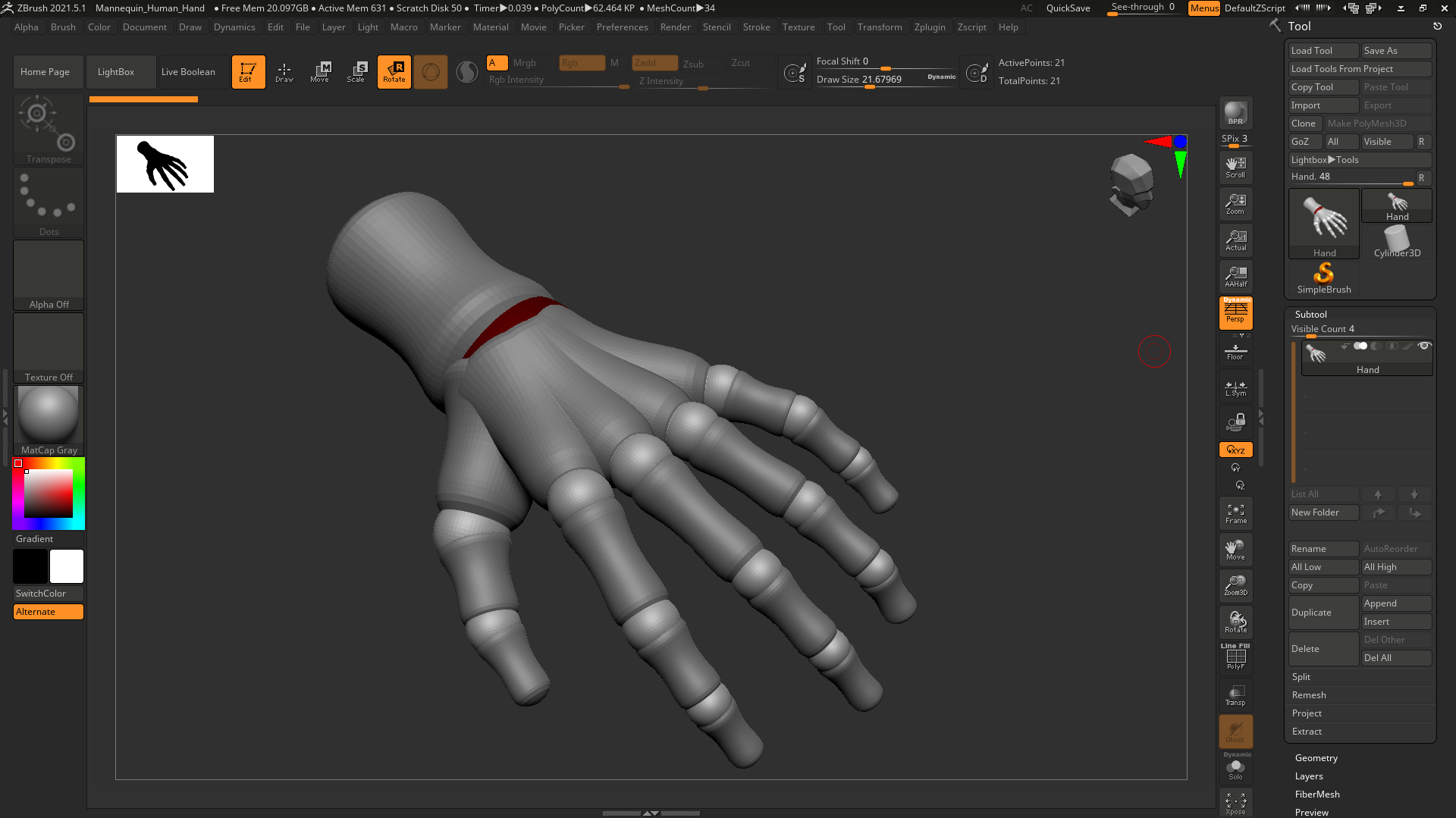Toggle Hand subtool visibility eye
This screenshot has height=818, width=1456.
point(1424,346)
